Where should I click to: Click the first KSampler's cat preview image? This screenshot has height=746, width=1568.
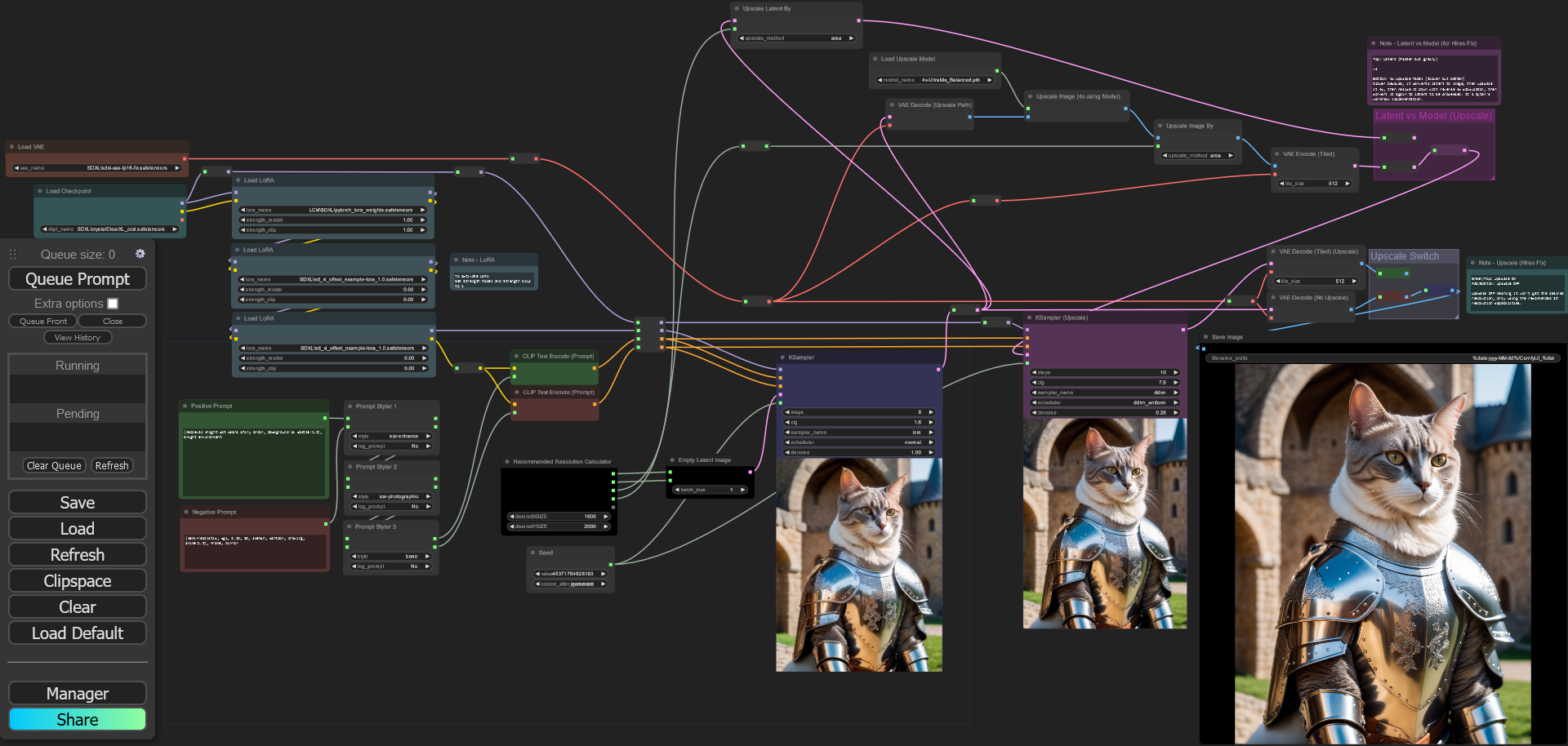coord(859,565)
